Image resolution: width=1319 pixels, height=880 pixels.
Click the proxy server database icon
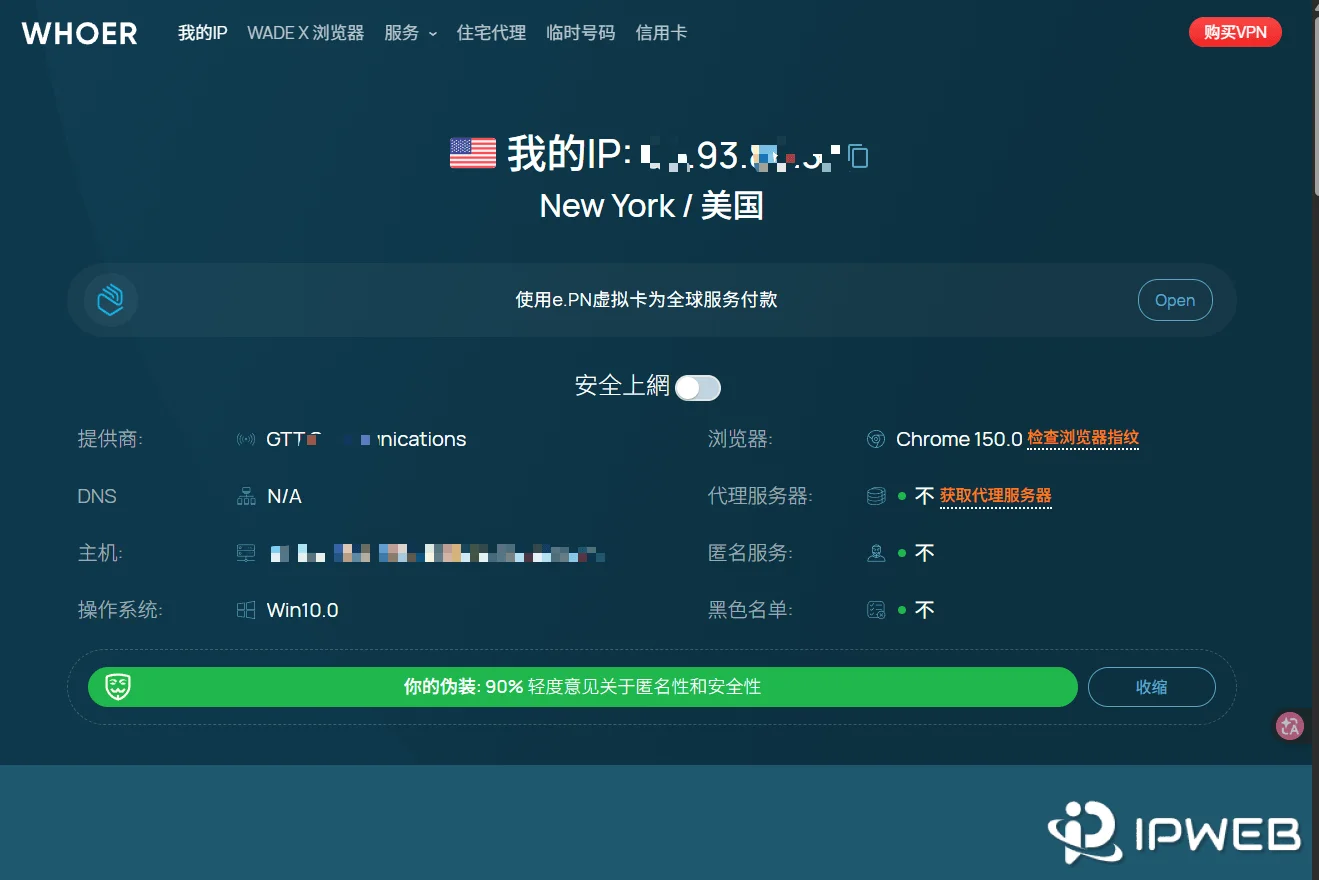tap(876, 496)
